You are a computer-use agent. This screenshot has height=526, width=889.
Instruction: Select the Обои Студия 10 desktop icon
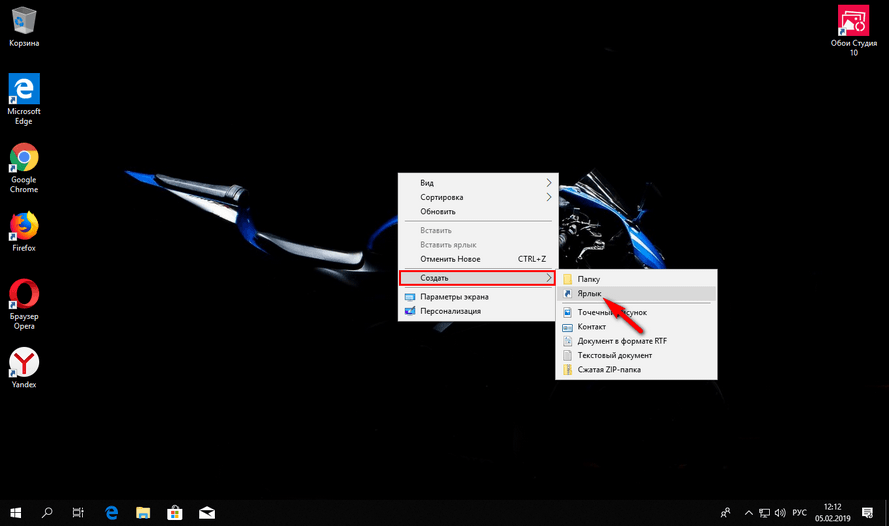coord(853,31)
